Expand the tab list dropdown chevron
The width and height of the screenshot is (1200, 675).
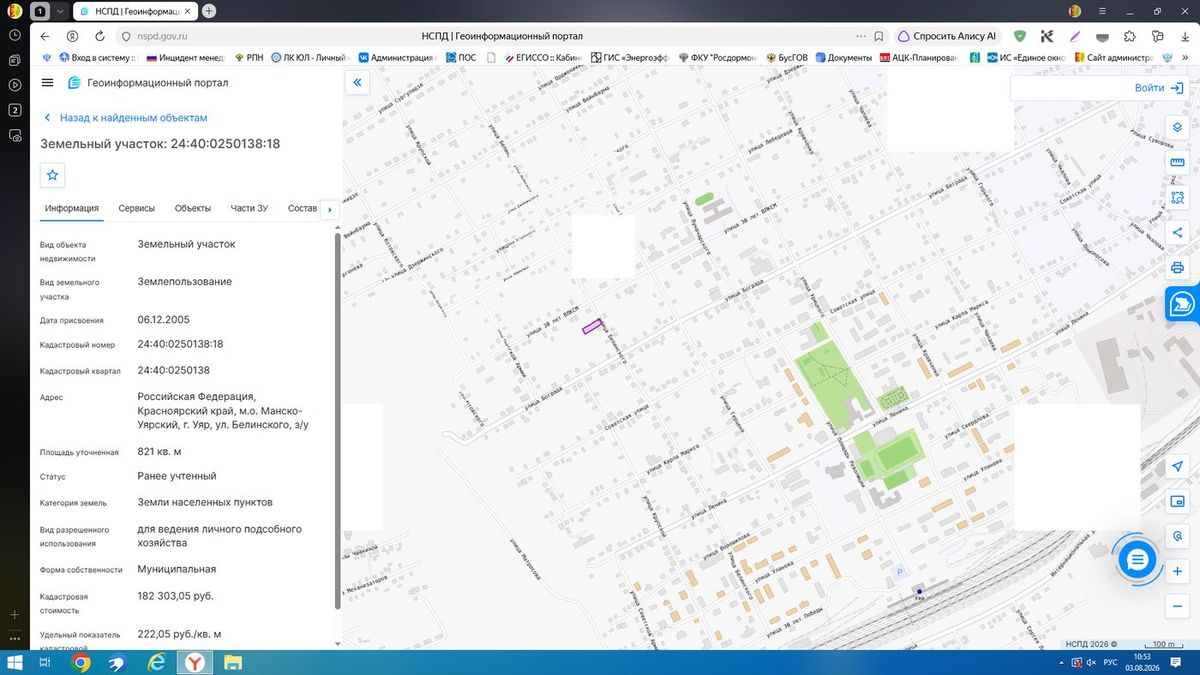tap(59, 11)
